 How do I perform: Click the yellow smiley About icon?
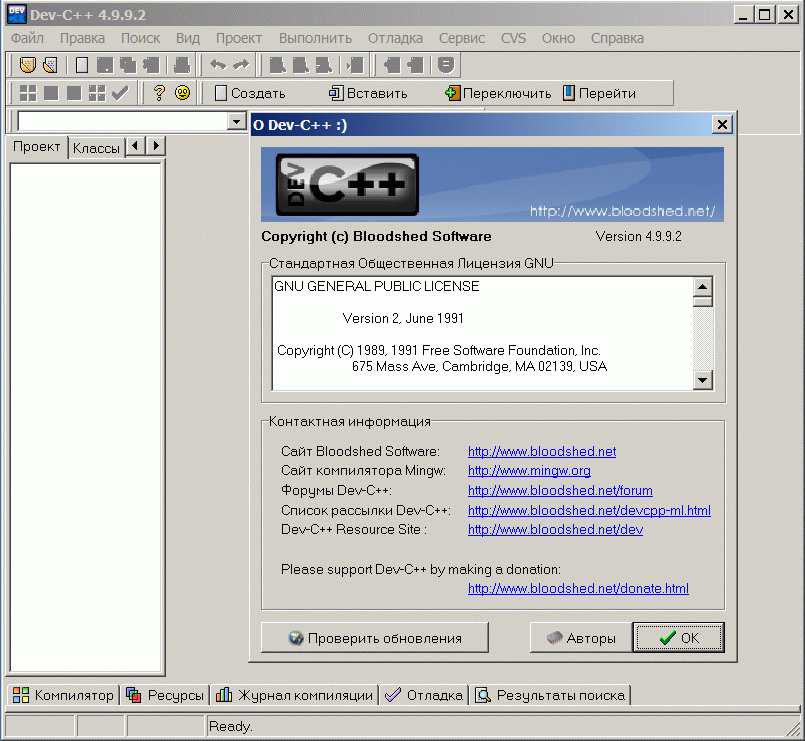(x=182, y=93)
